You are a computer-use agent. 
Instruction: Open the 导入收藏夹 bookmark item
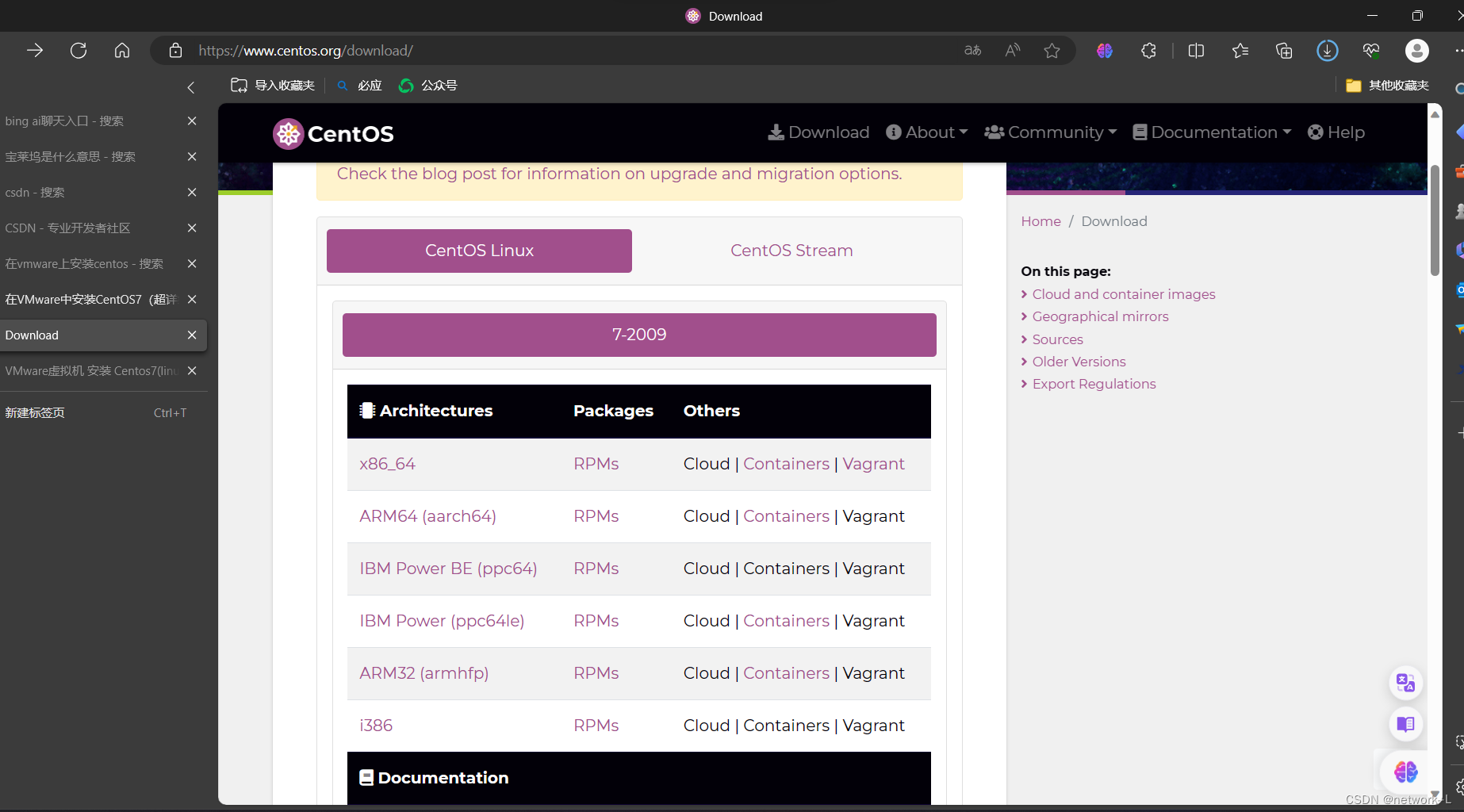pos(273,86)
